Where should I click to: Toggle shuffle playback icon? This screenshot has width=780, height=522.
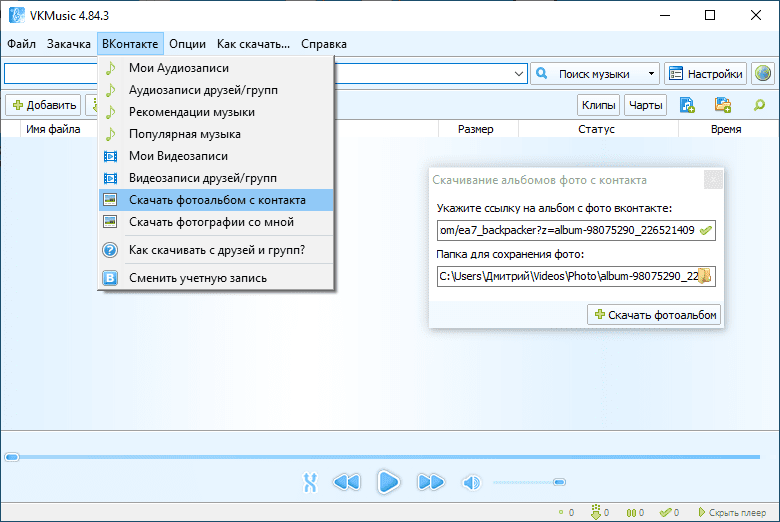click(309, 482)
